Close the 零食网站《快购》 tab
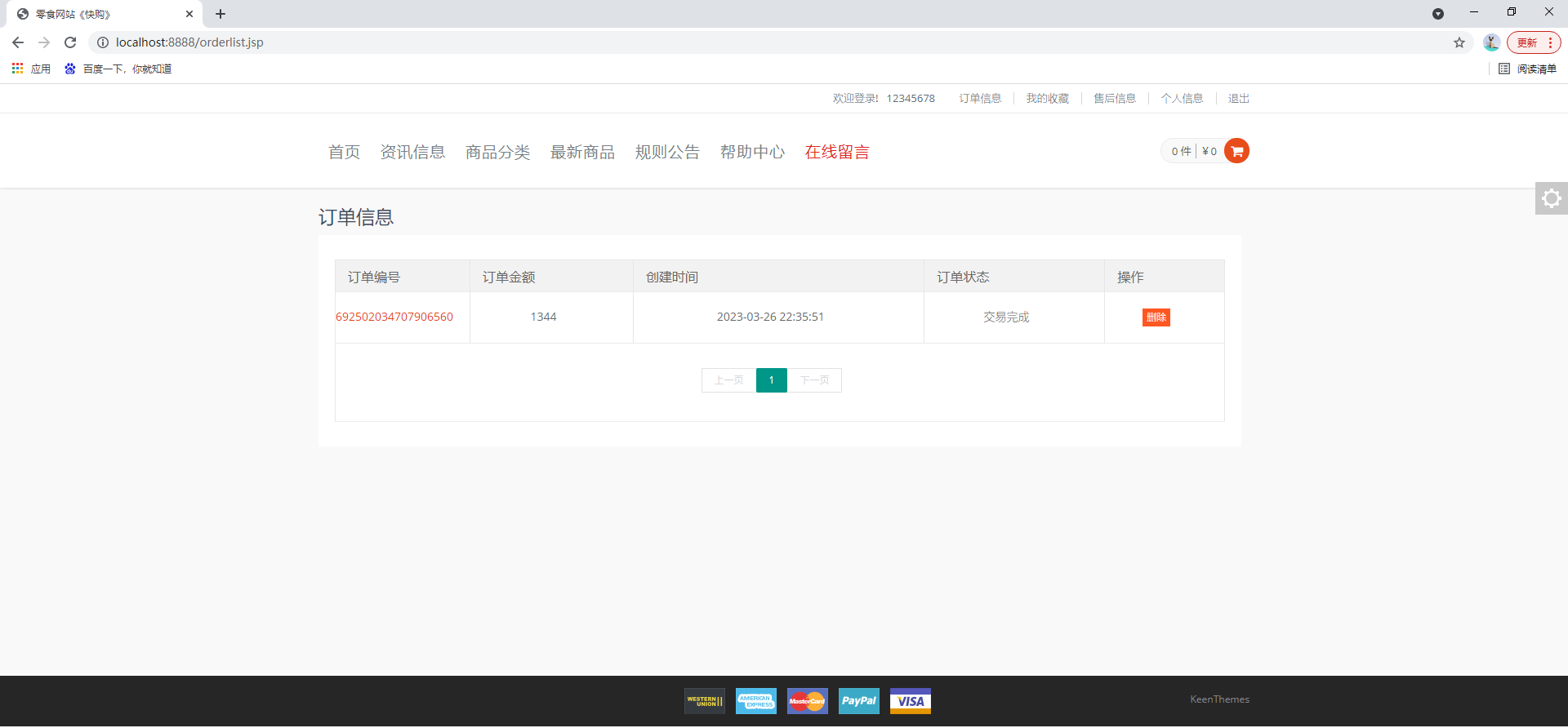This screenshot has width=1568, height=728. 189,14
